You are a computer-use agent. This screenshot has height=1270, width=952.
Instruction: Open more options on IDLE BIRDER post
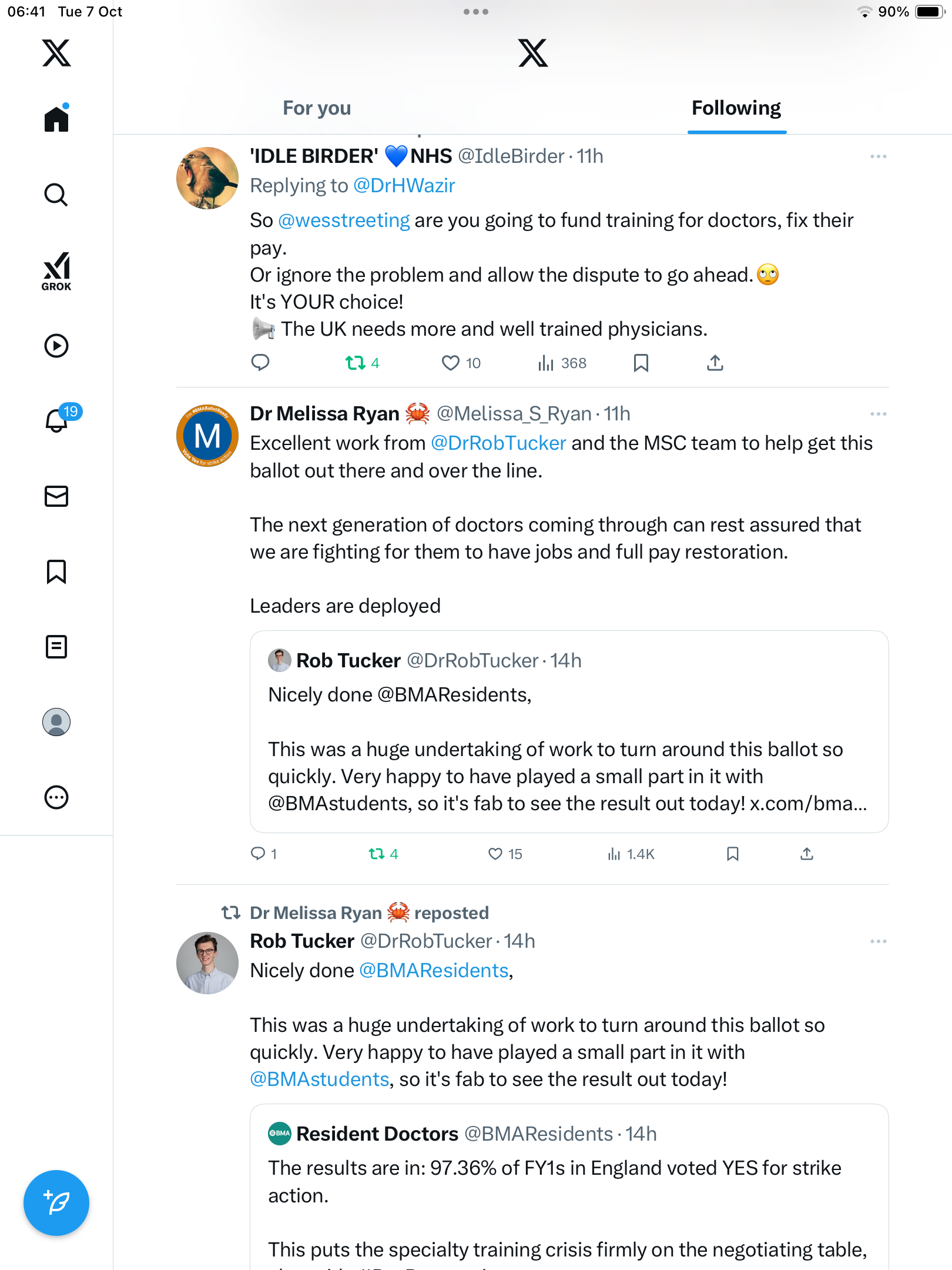pos(878,156)
